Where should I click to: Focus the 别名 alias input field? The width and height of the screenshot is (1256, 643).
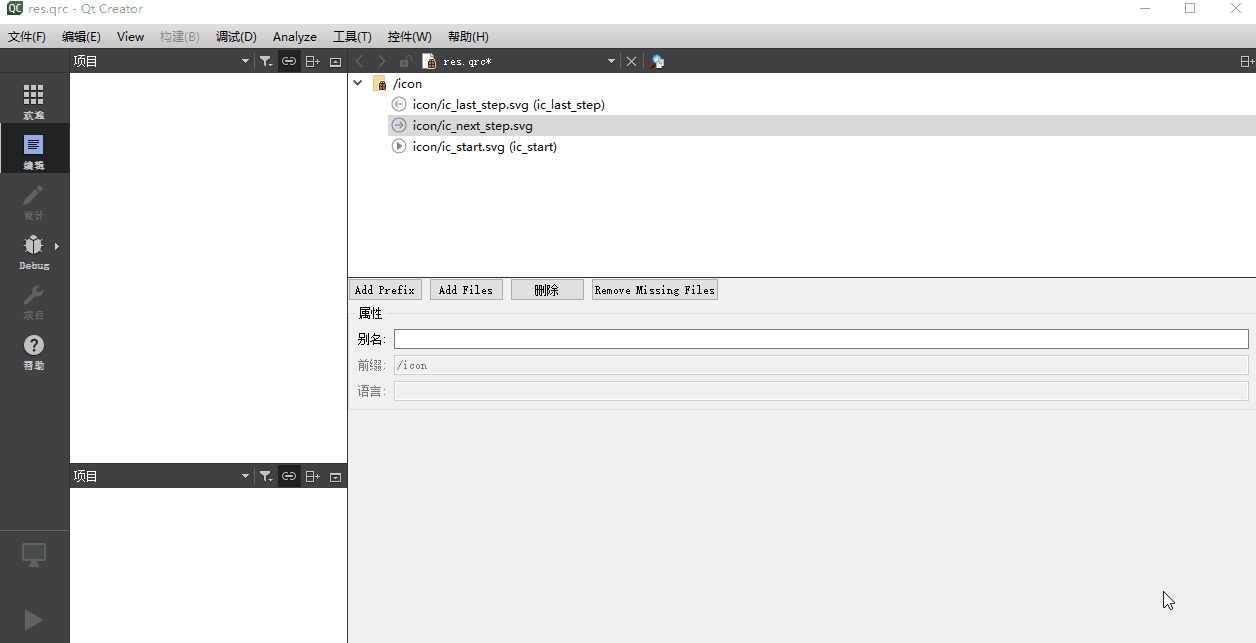click(821, 339)
